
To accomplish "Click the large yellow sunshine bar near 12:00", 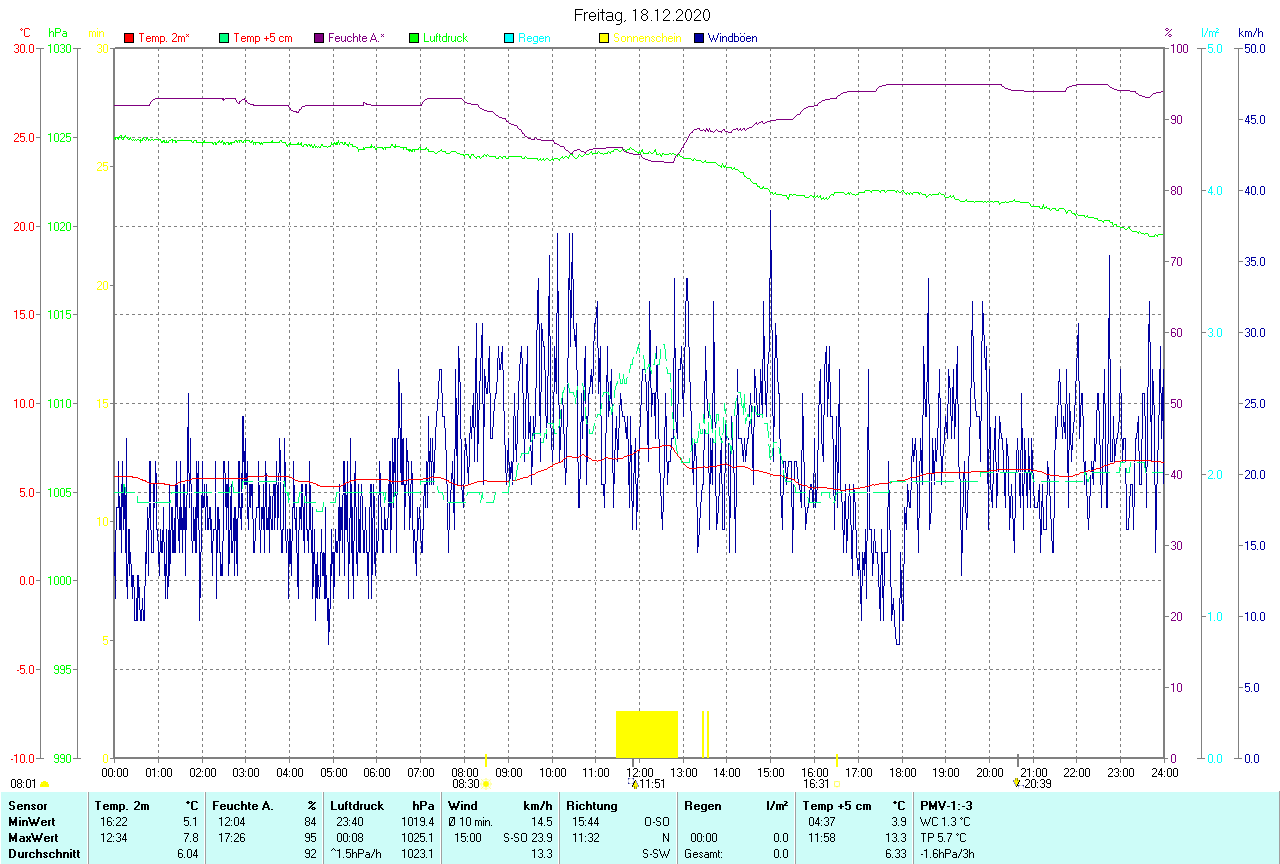I will (646, 734).
